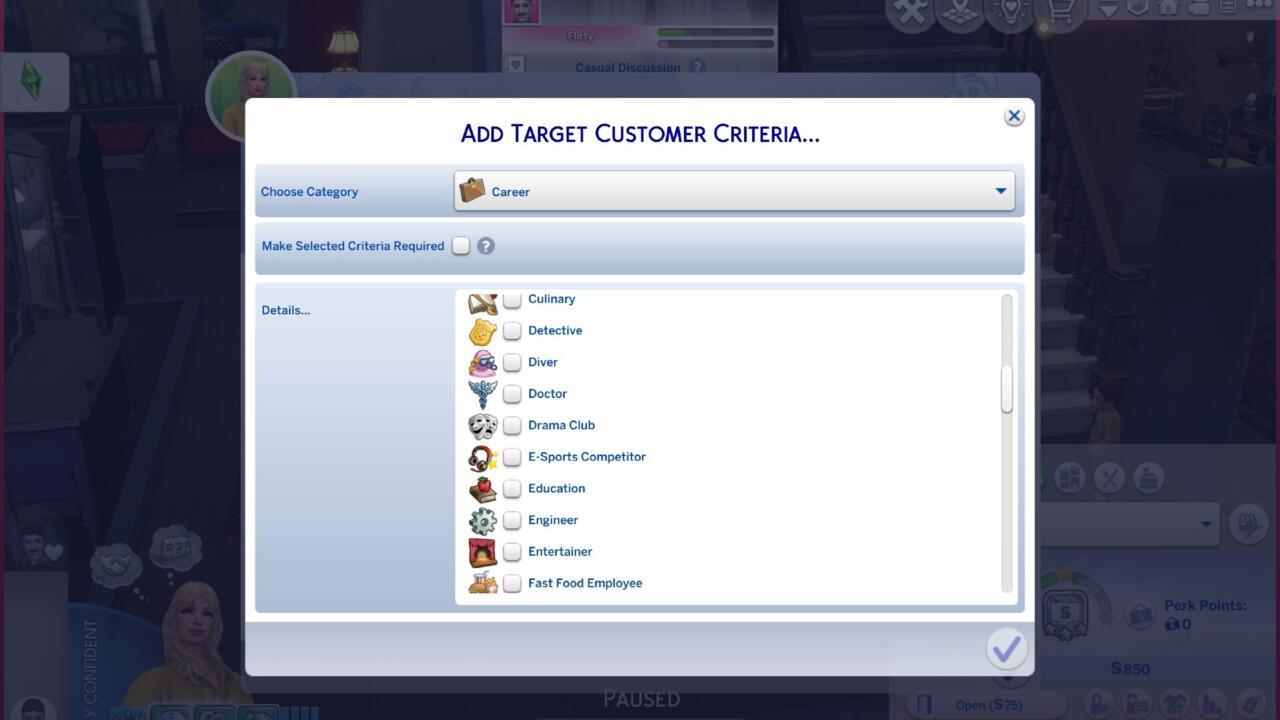This screenshot has height=720, width=1280.
Task: Click the Drama Club masks icon
Action: pyautogui.click(x=483, y=425)
